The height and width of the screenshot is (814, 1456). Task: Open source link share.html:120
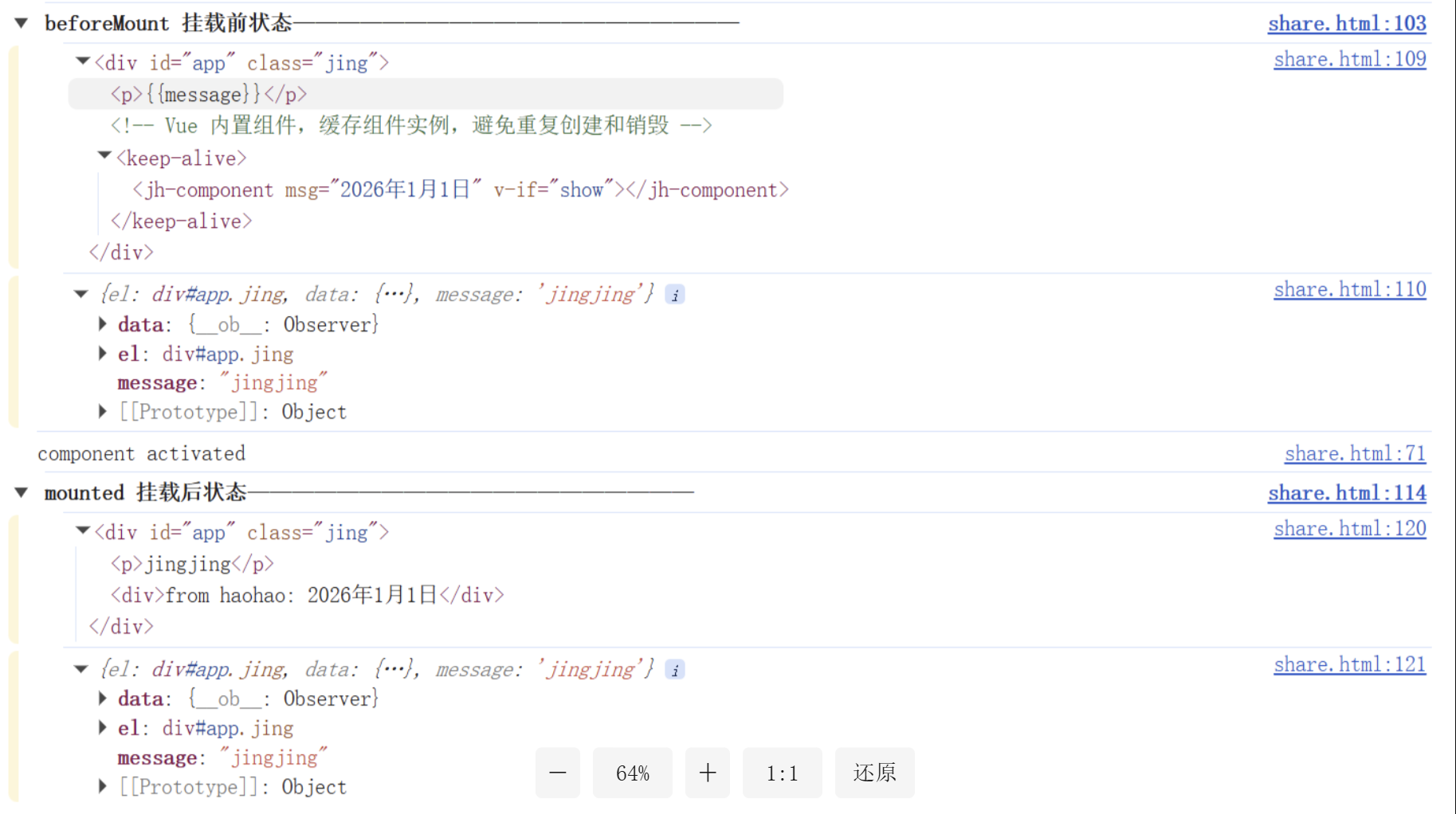[1350, 529]
